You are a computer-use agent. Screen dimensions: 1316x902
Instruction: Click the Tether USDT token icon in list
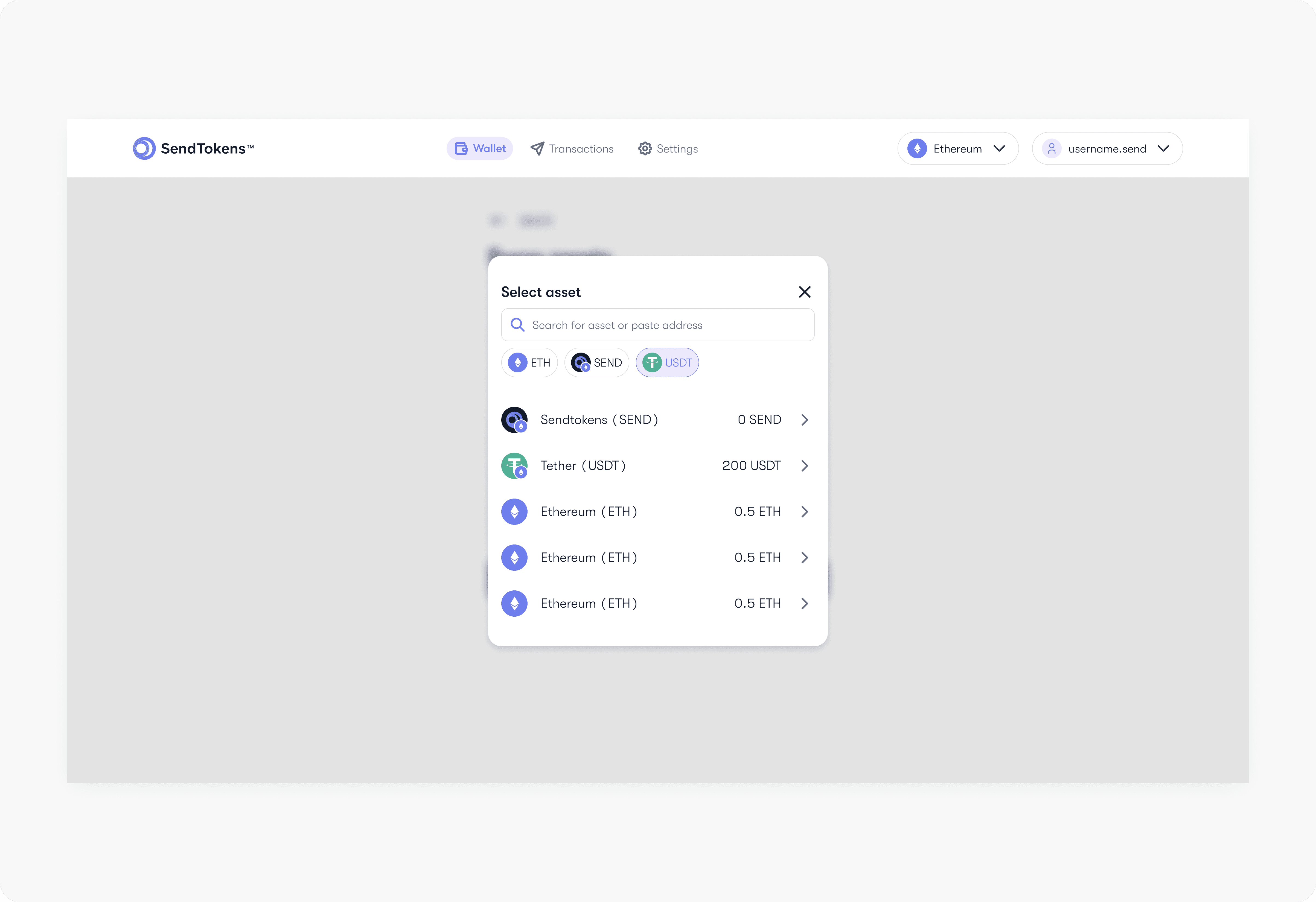(x=514, y=466)
